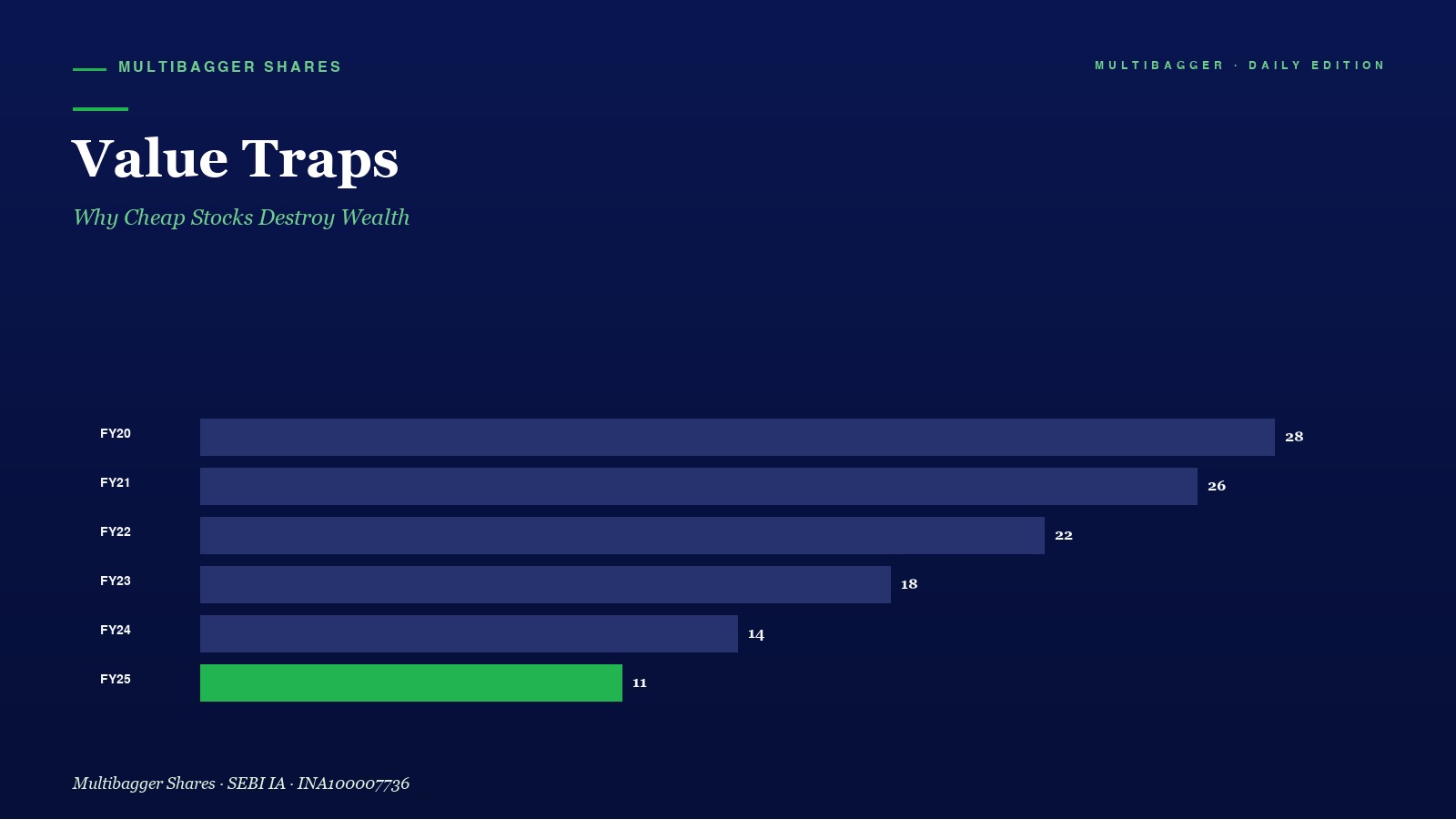Click the FY20 axis label
Screen dimensions: 1456x819
click(116, 433)
